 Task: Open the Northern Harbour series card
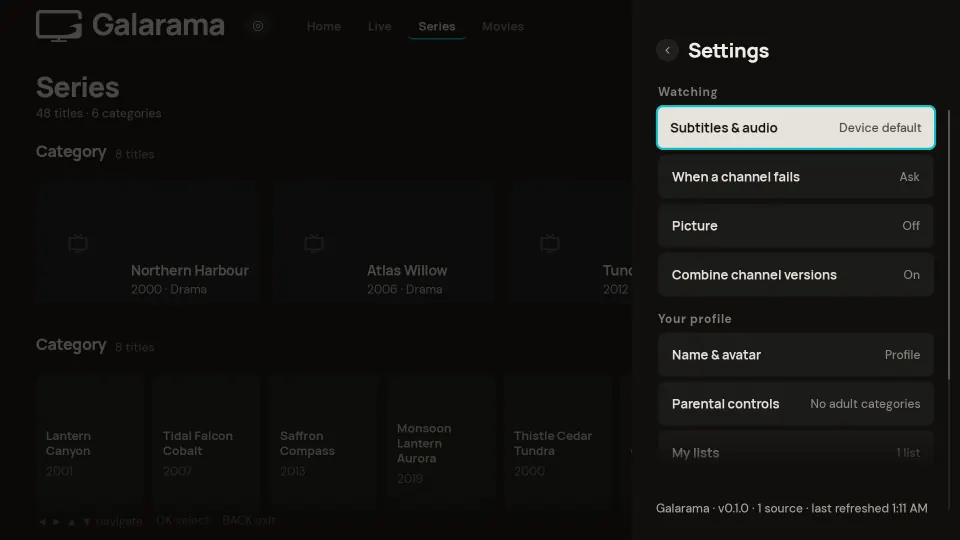click(148, 243)
